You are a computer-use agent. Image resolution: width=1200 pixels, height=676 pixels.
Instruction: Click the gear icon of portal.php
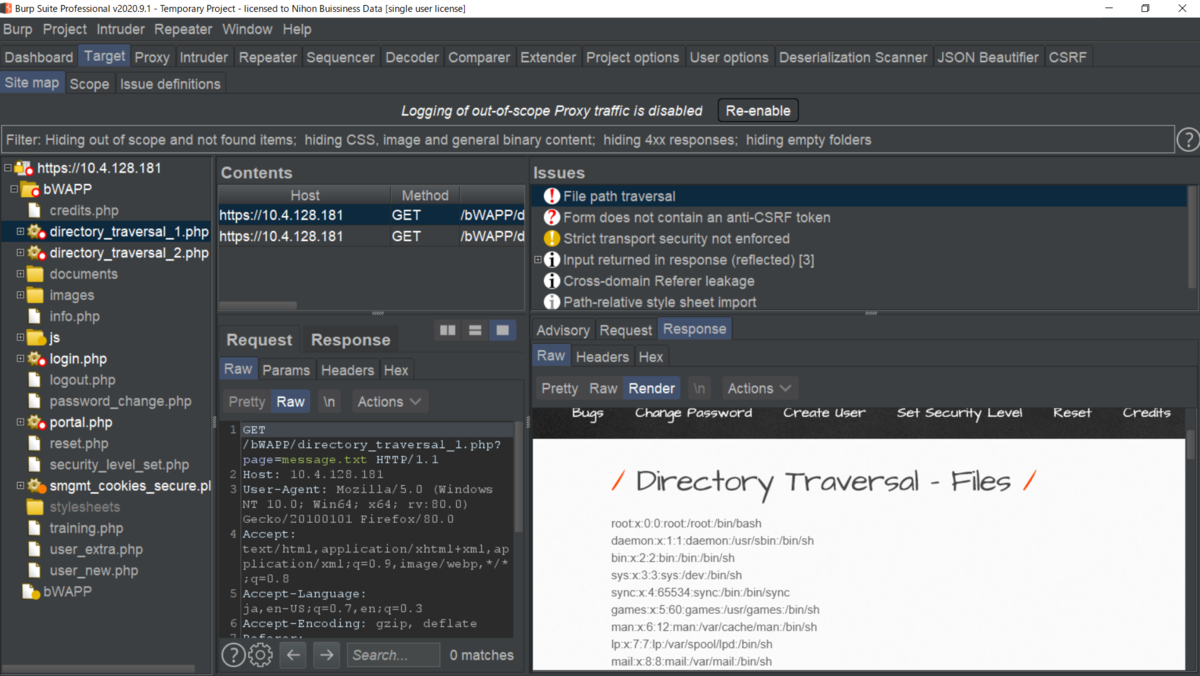pos(36,422)
